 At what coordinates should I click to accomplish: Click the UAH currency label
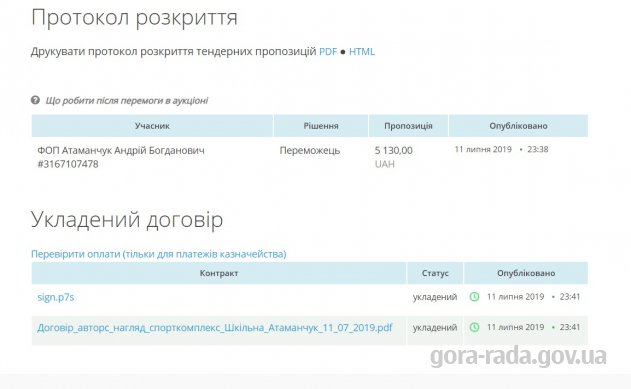pos(384,164)
